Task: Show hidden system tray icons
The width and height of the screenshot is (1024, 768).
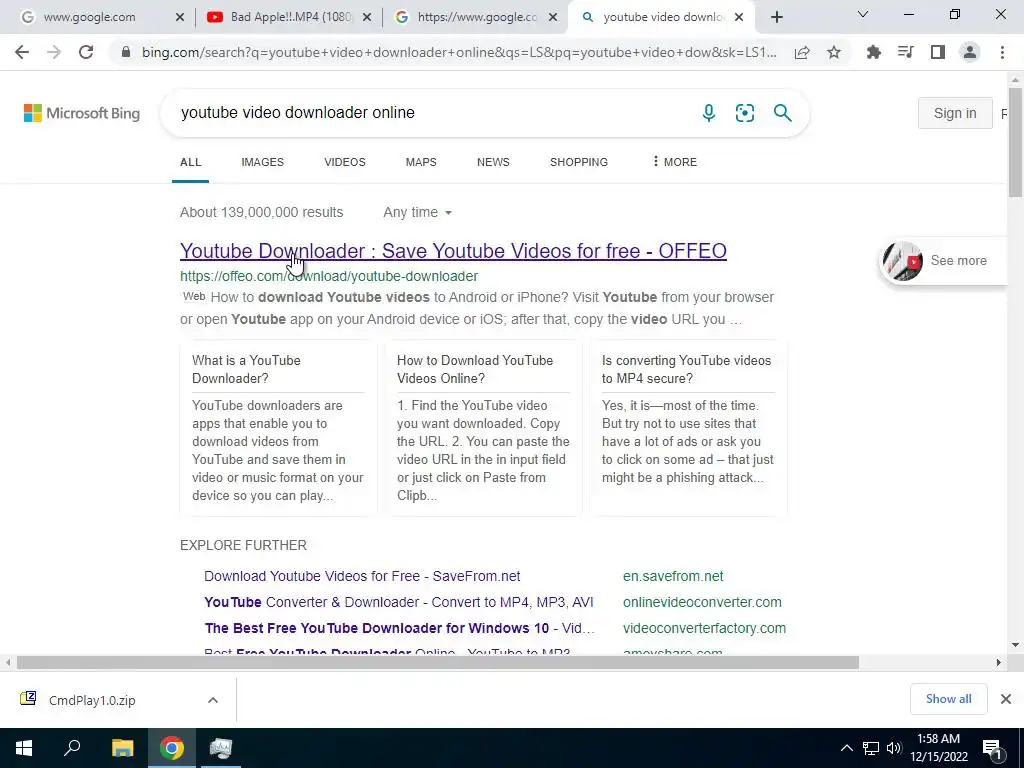Action: pos(846,748)
